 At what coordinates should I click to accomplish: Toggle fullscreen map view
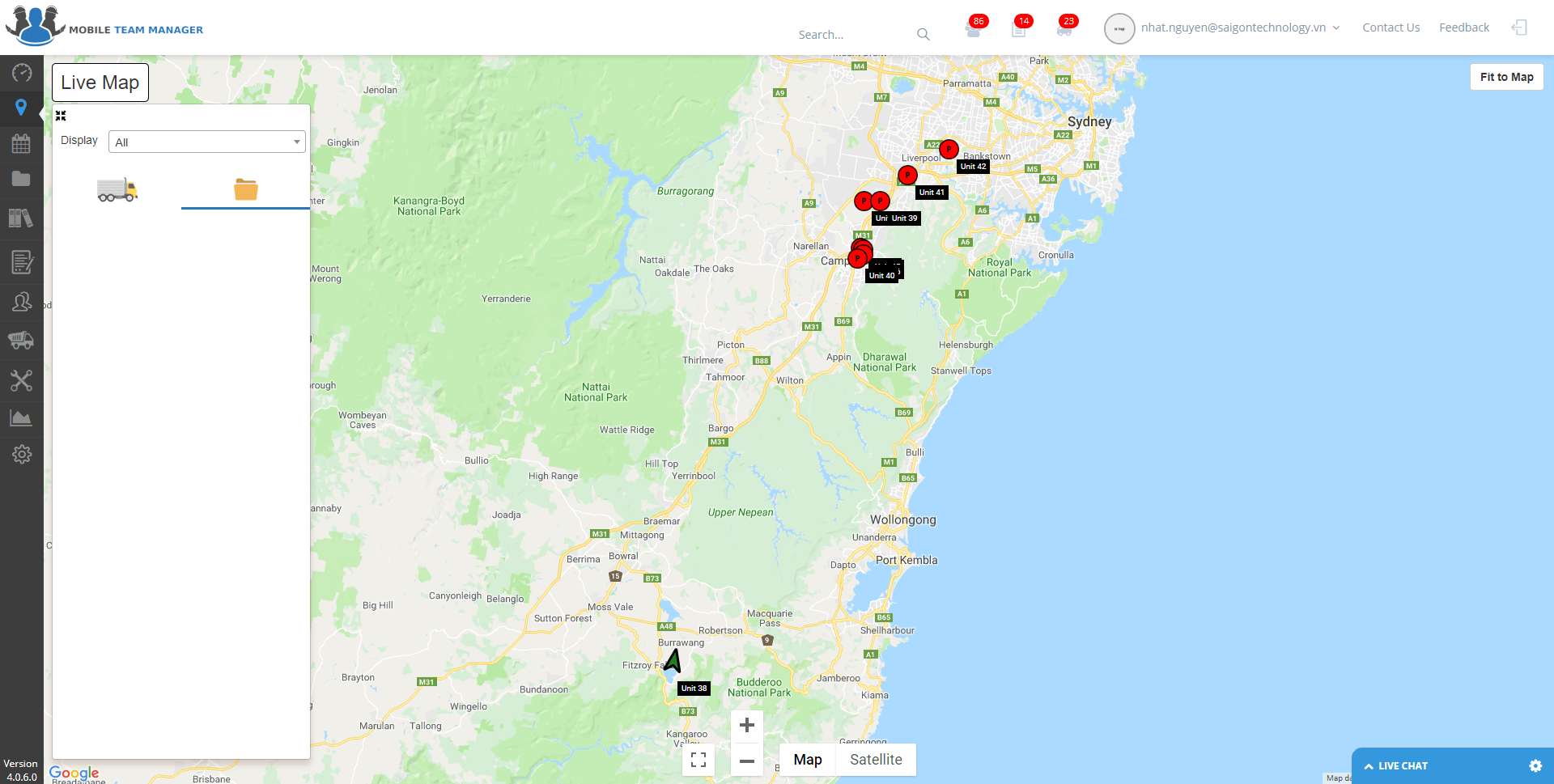tap(698, 760)
